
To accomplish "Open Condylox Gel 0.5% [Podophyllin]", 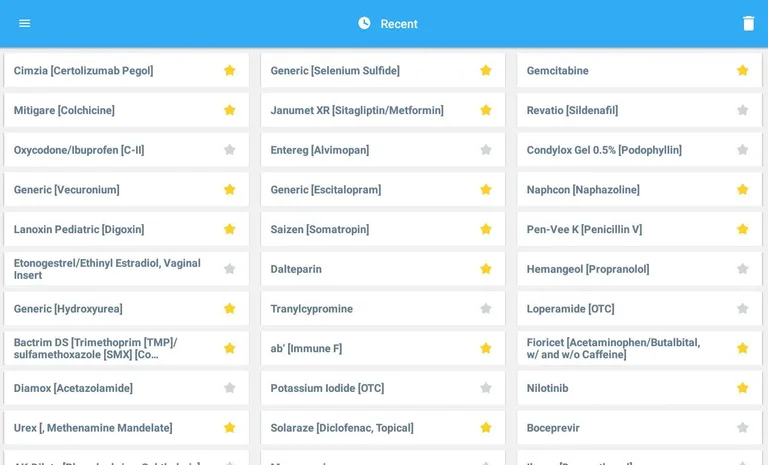I will point(640,150).
